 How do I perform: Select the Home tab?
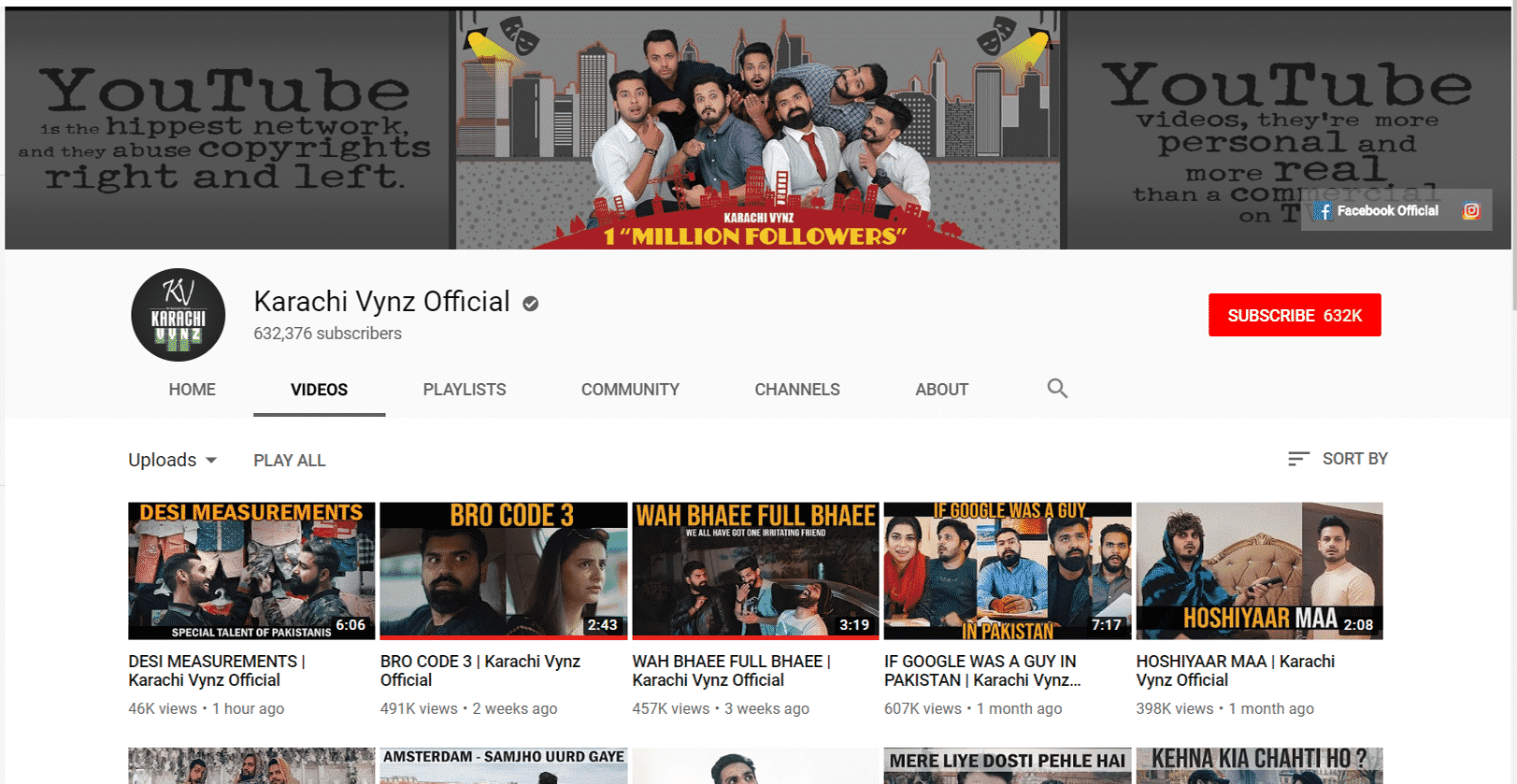pyautogui.click(x=192, y=390)
